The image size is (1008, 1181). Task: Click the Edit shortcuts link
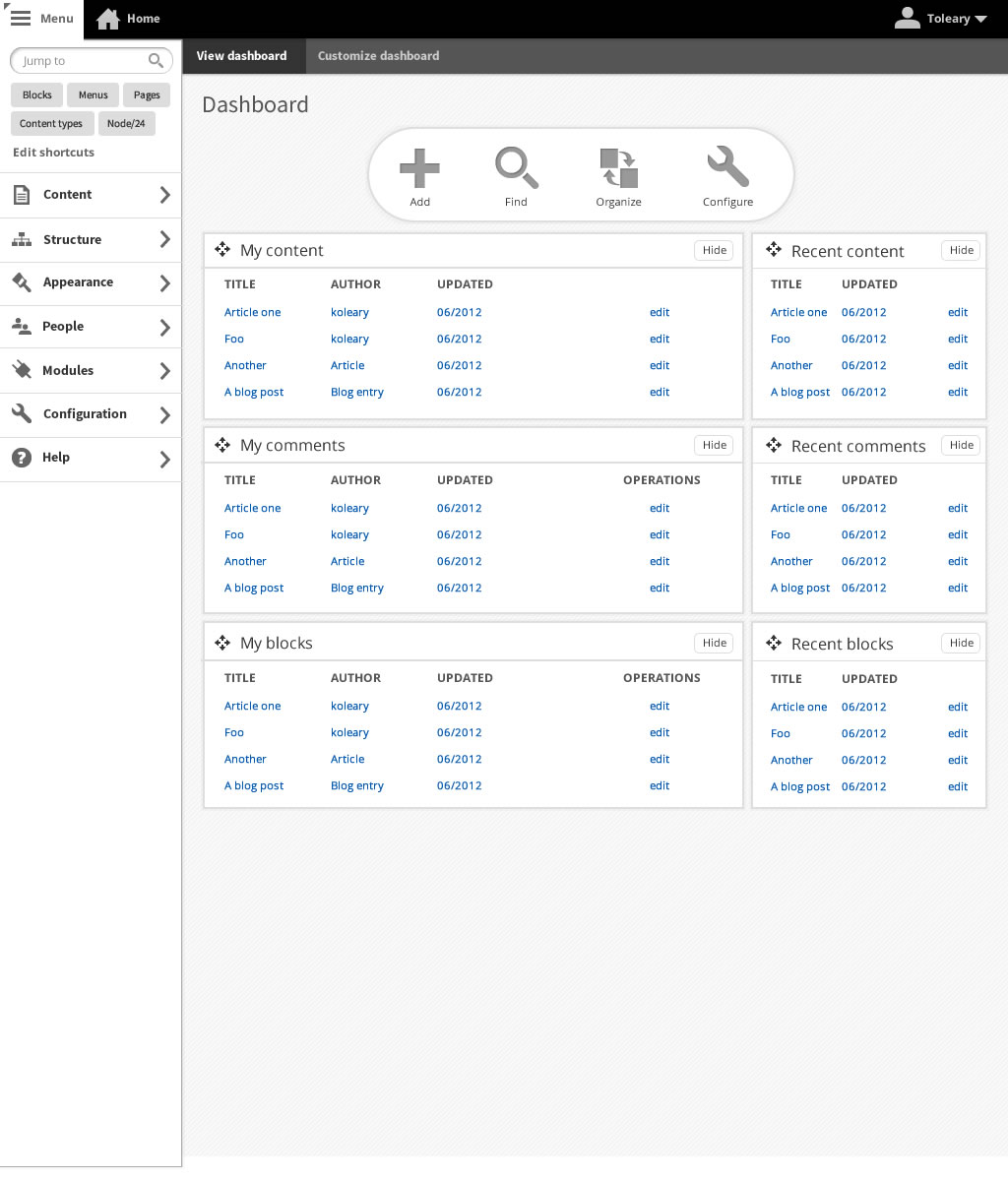click(x=53, y=153)
